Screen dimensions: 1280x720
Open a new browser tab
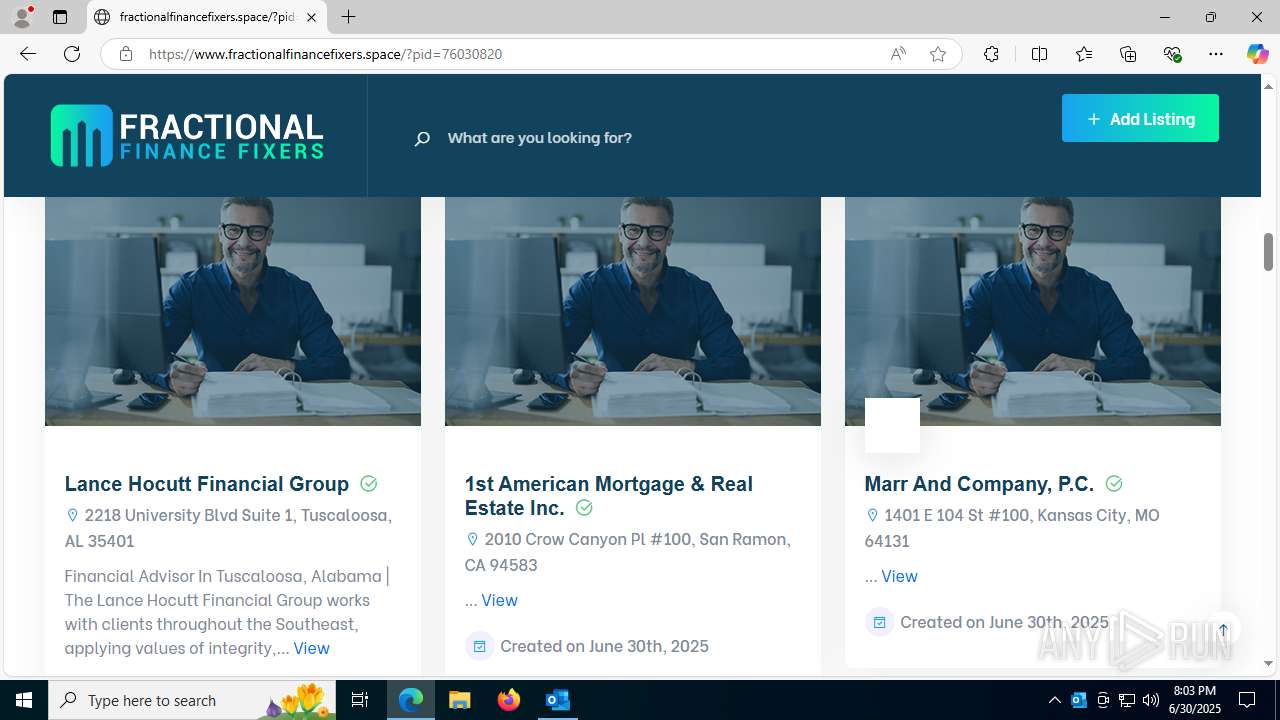(348, 17)
